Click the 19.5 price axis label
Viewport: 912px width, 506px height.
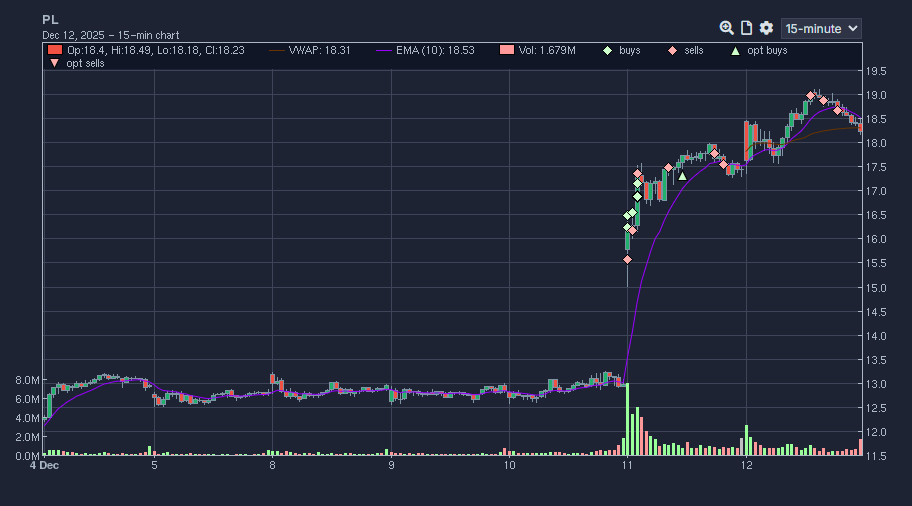click(876, 72)
